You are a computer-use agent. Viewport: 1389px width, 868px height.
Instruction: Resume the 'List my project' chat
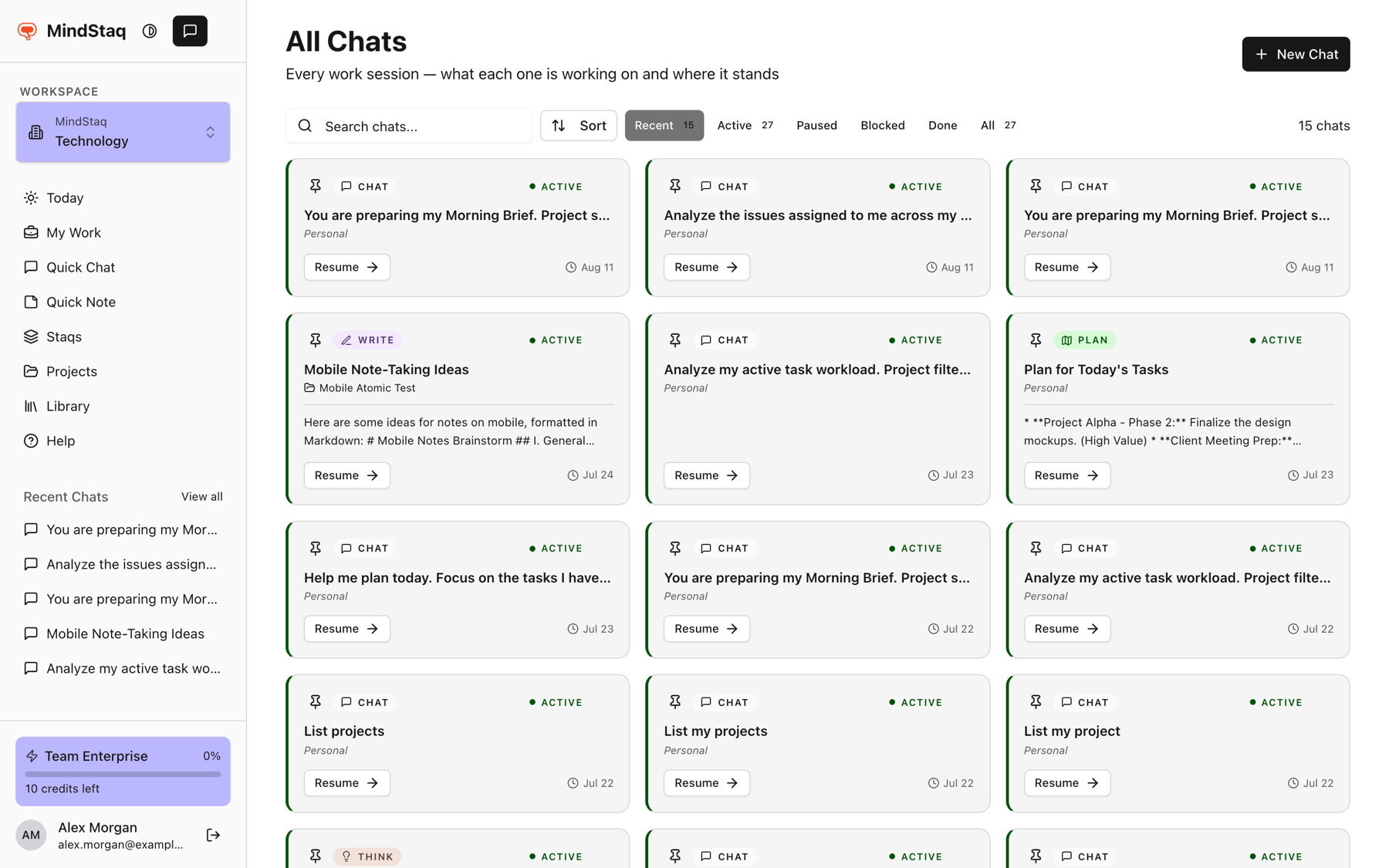pos(1067,783)
